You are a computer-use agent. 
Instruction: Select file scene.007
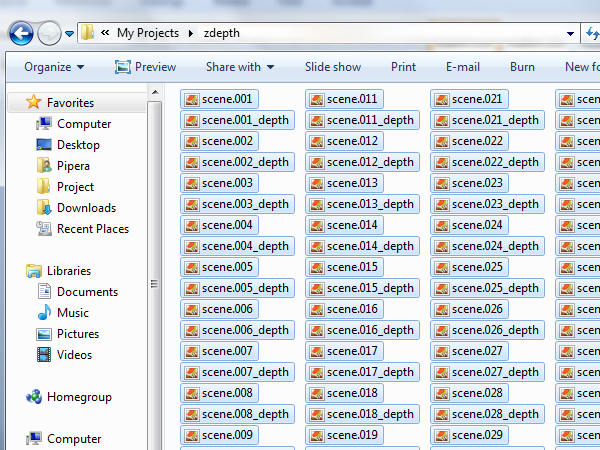(219, 351)
